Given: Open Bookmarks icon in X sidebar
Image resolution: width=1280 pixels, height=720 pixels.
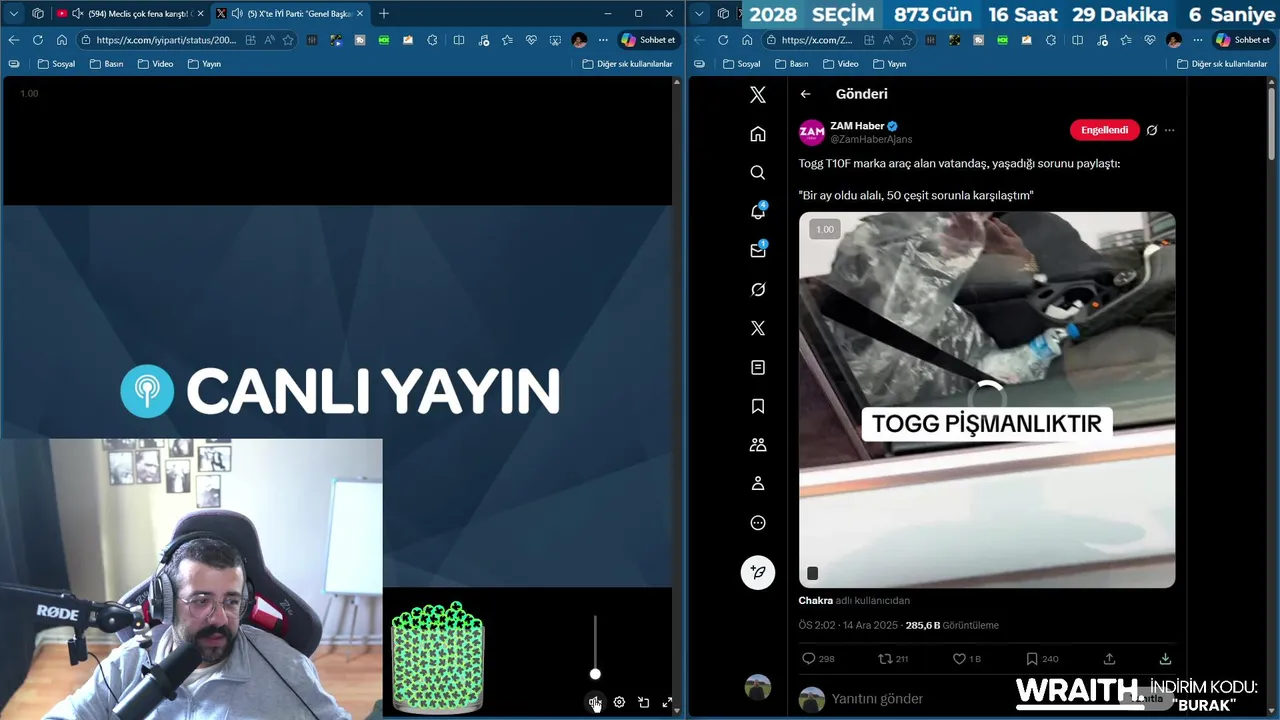Looking at the screenshot, I should [758, 406].
